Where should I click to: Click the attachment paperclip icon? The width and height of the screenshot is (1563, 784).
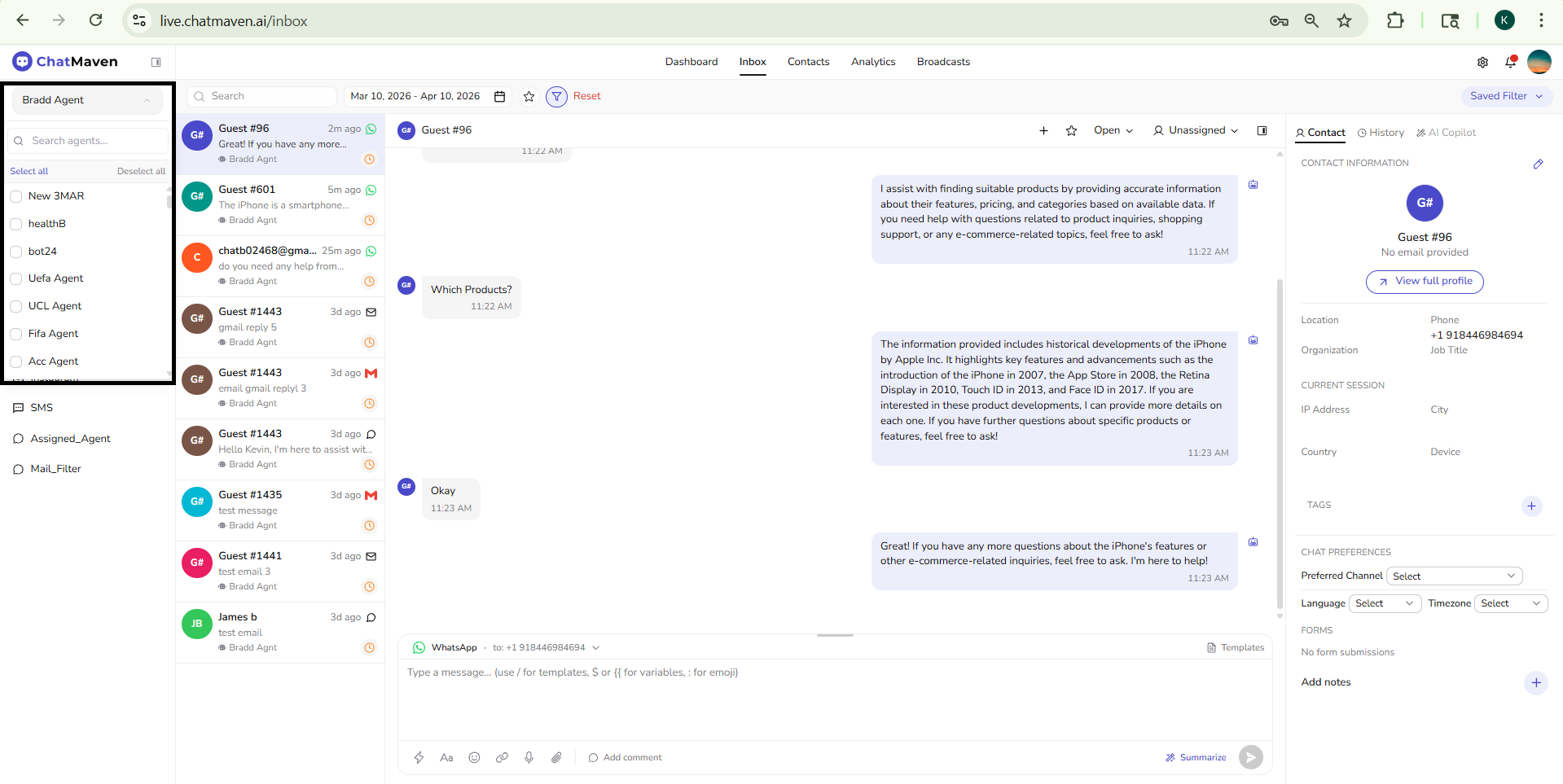pyautogui.click(x=556, y=757)
